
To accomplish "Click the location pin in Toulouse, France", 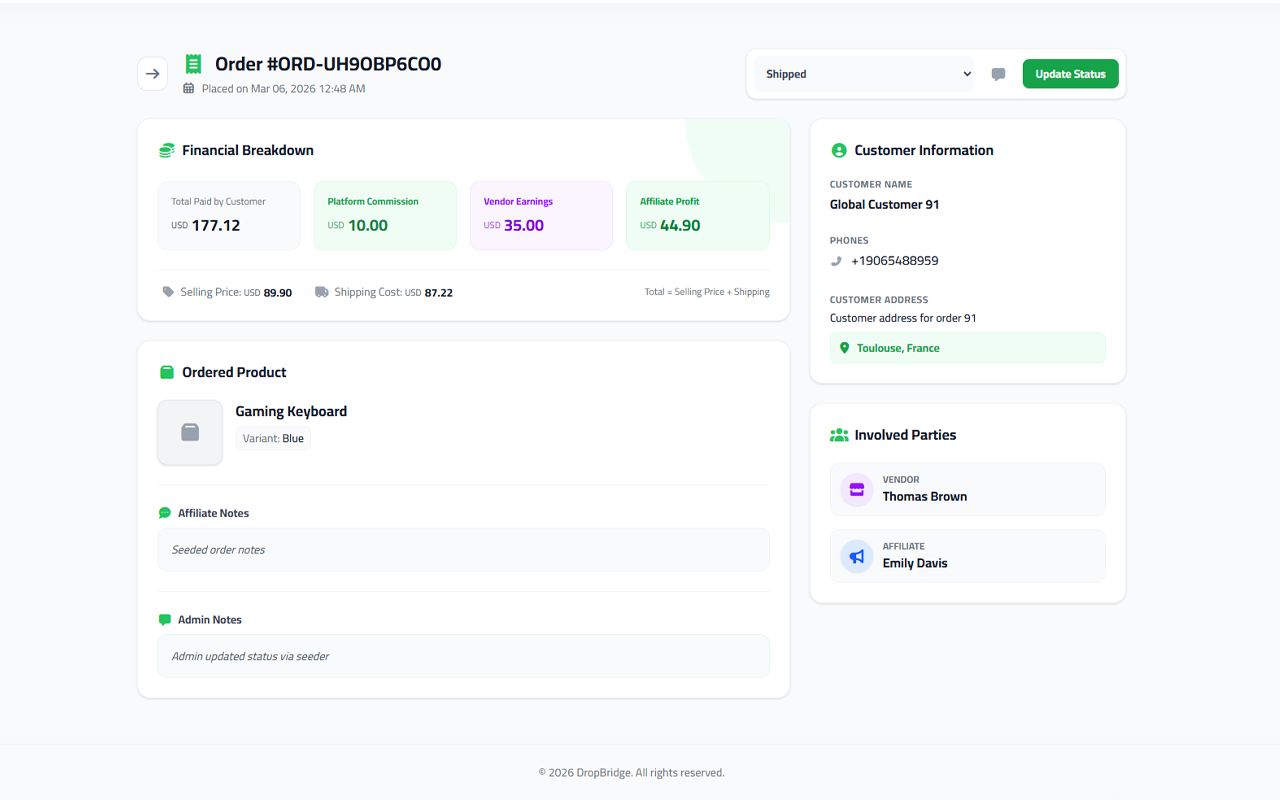I will tap(845, 348).
